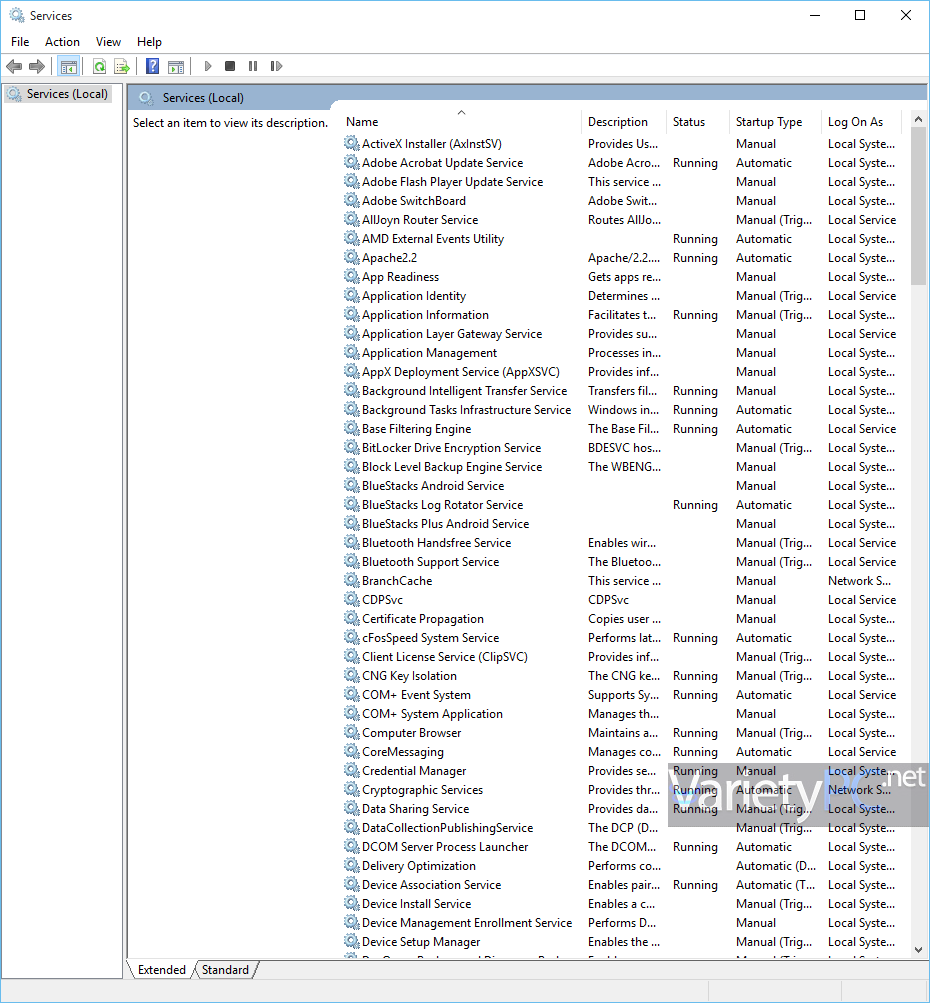930x1003 pixels.
Task: Open the File menu
Action: click(x=20, y=42)
